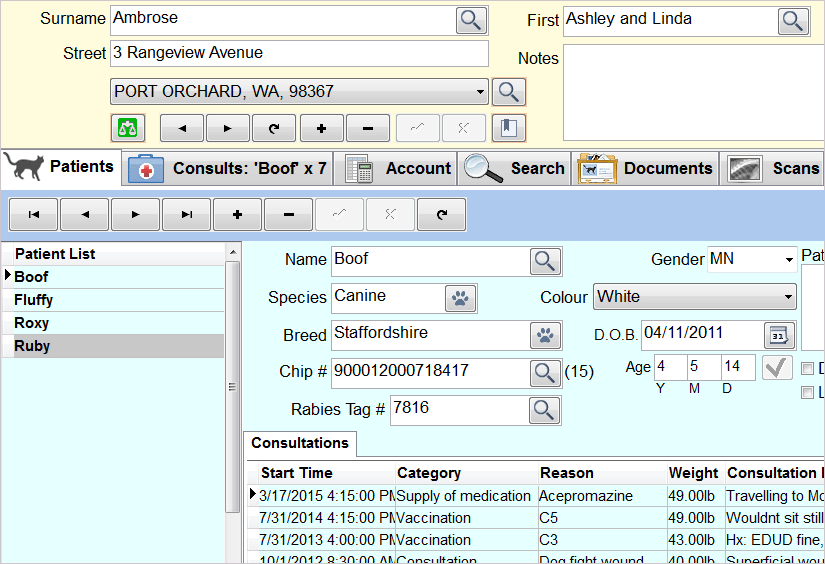Expand the PORT ORCHARD city dropdown
This screenshot has height=564, width=825.
point(480,92)
